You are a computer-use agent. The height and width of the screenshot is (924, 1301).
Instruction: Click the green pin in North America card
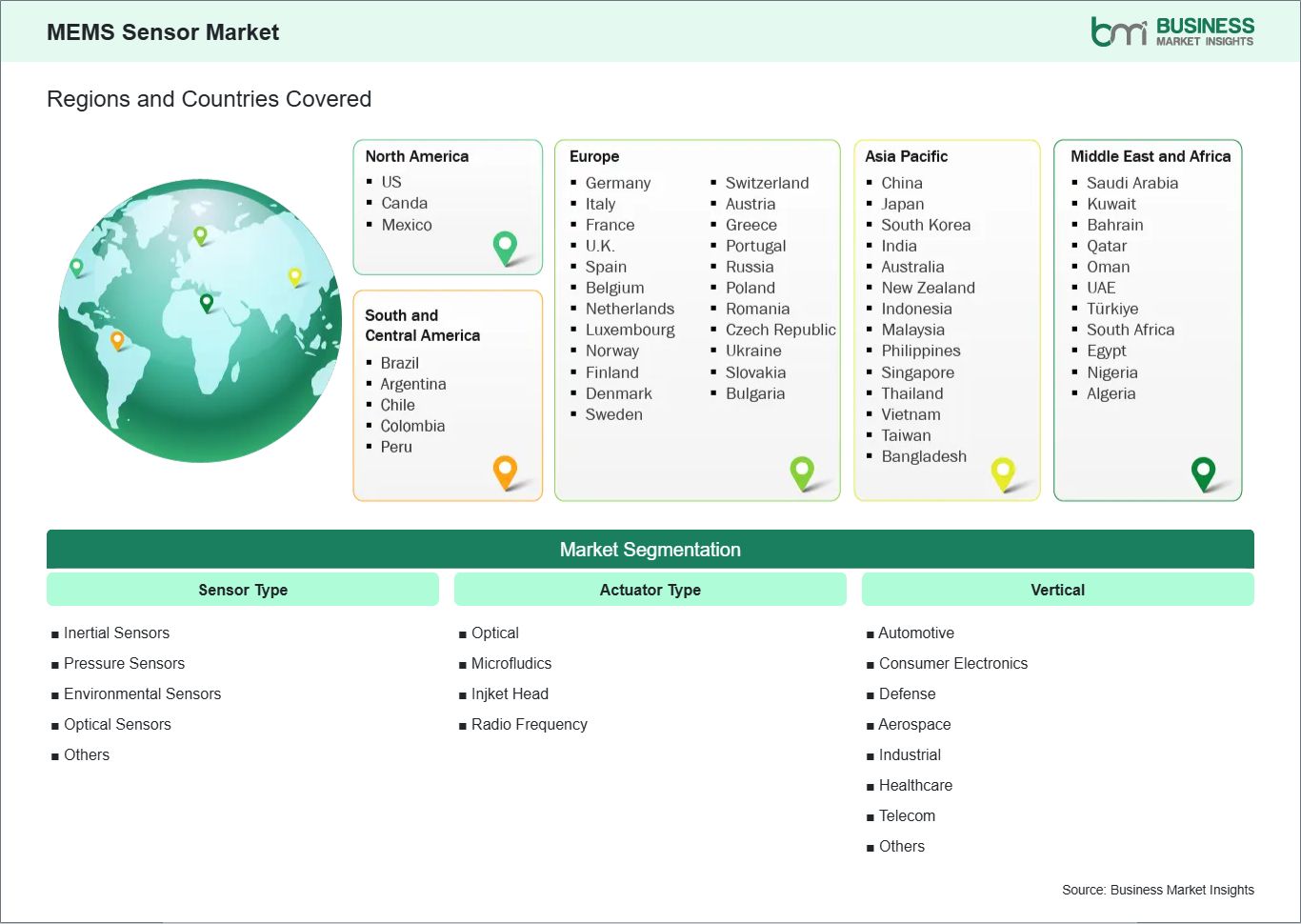click(x=505, y=246)
